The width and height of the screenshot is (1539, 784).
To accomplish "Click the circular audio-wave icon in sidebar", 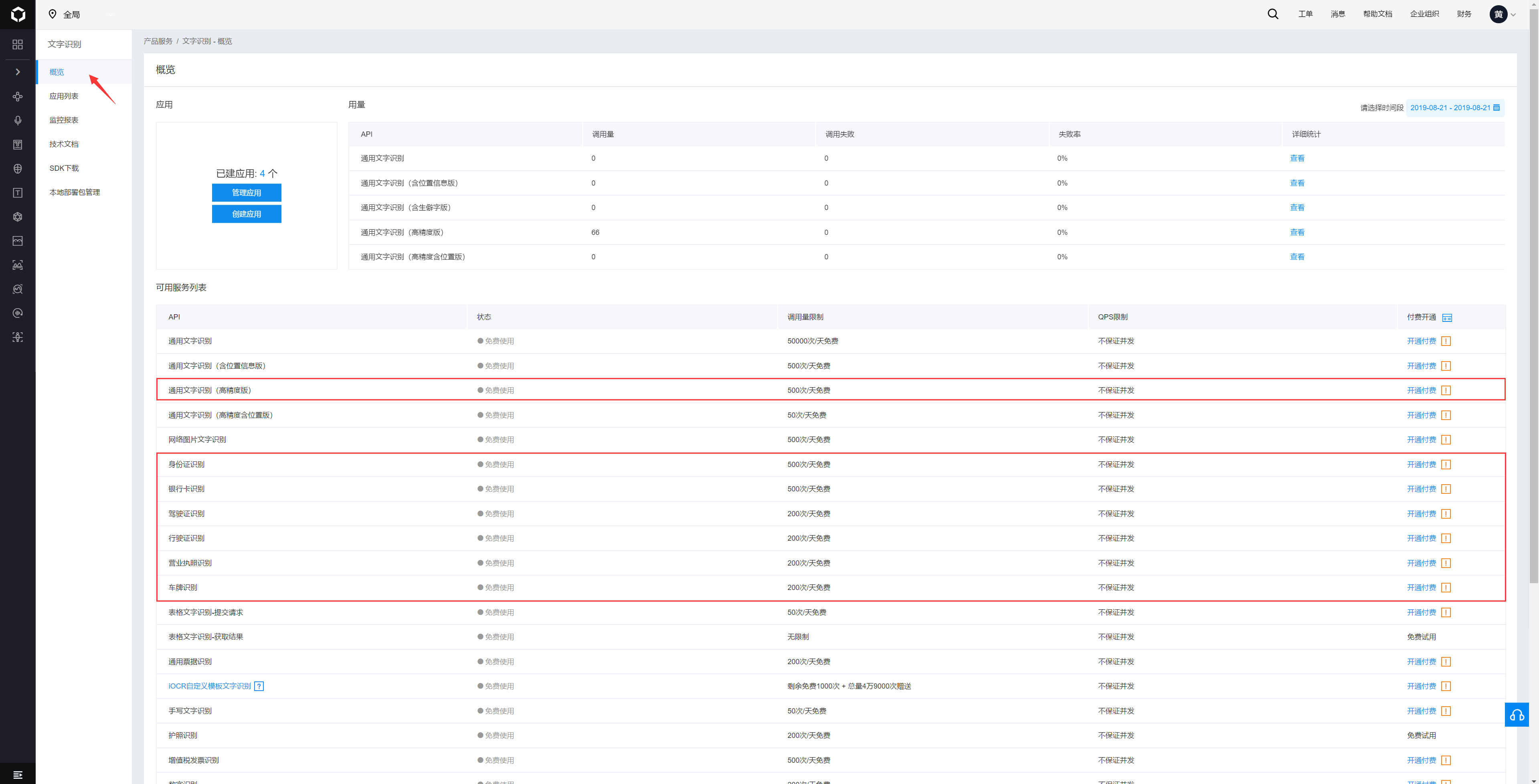I will pos(18,313).
